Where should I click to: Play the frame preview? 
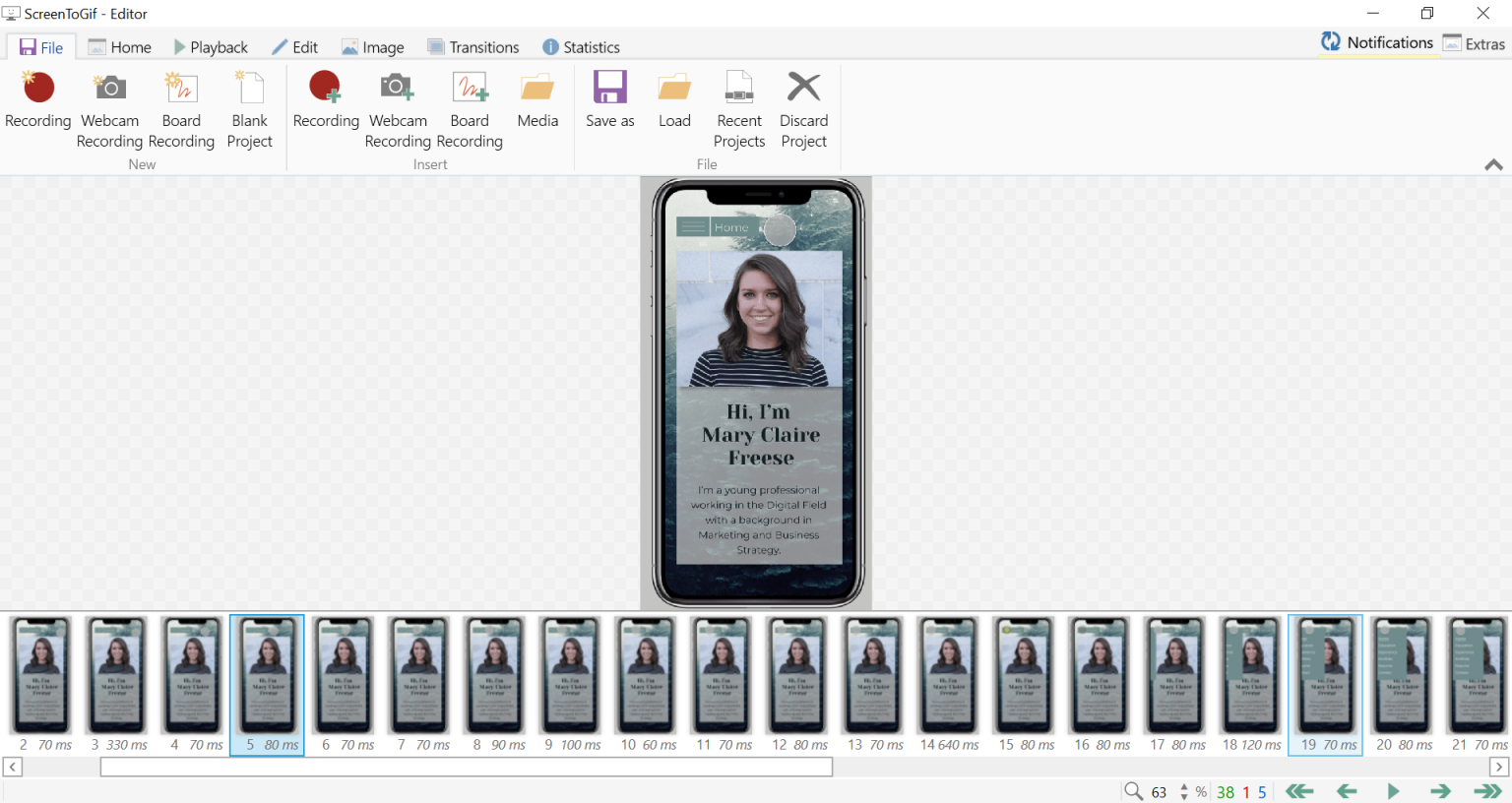[x=1393, y=790]
